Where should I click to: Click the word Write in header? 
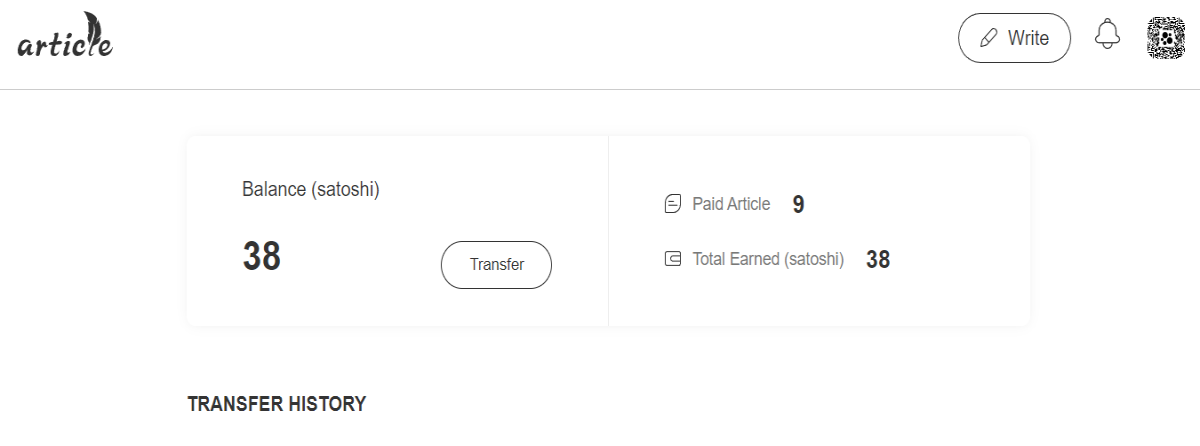(x=1028, y=38)
